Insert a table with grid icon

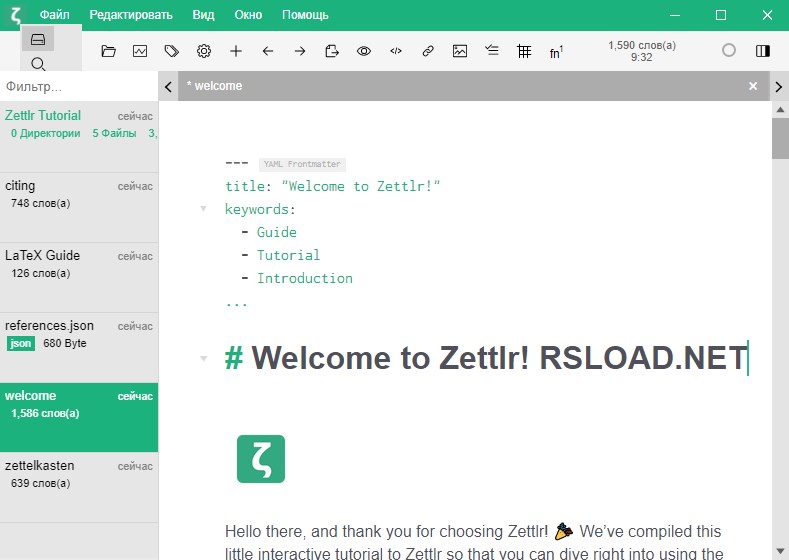pos(524,51)
